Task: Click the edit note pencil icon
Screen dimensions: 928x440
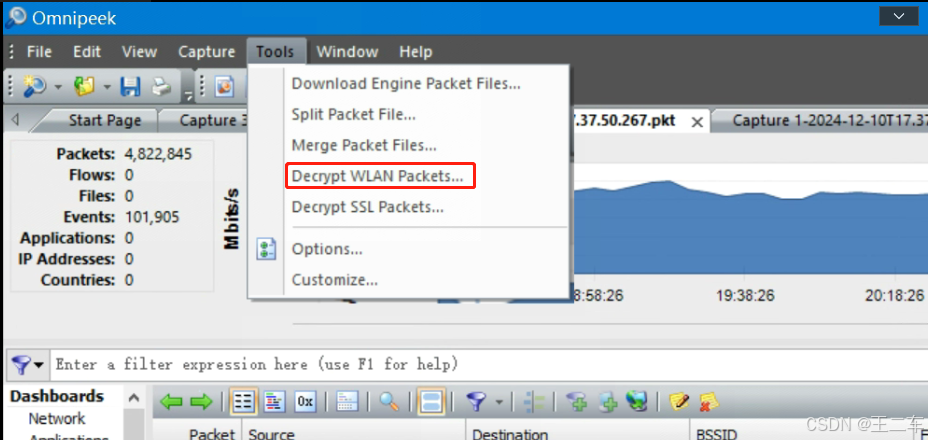Action: pyautogui.click(x=679, y=402)
